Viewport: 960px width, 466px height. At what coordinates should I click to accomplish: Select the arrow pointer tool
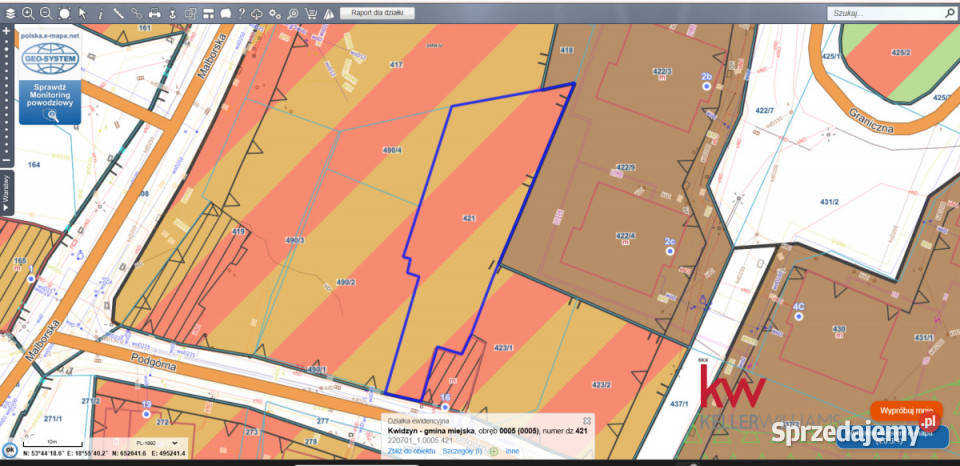[83, 13]
